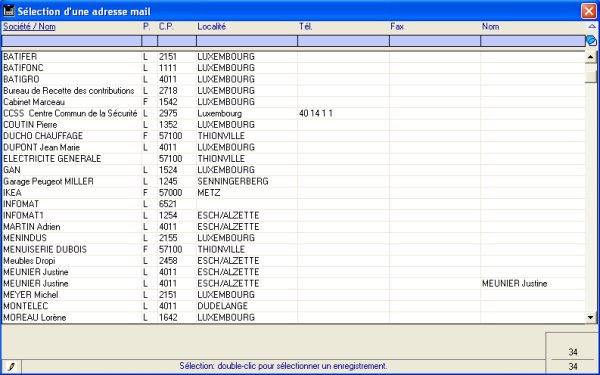Image resolution: width=600 pixels, height=375 pixels.
Task: Select the GAN row
Action: coord(293,170)
